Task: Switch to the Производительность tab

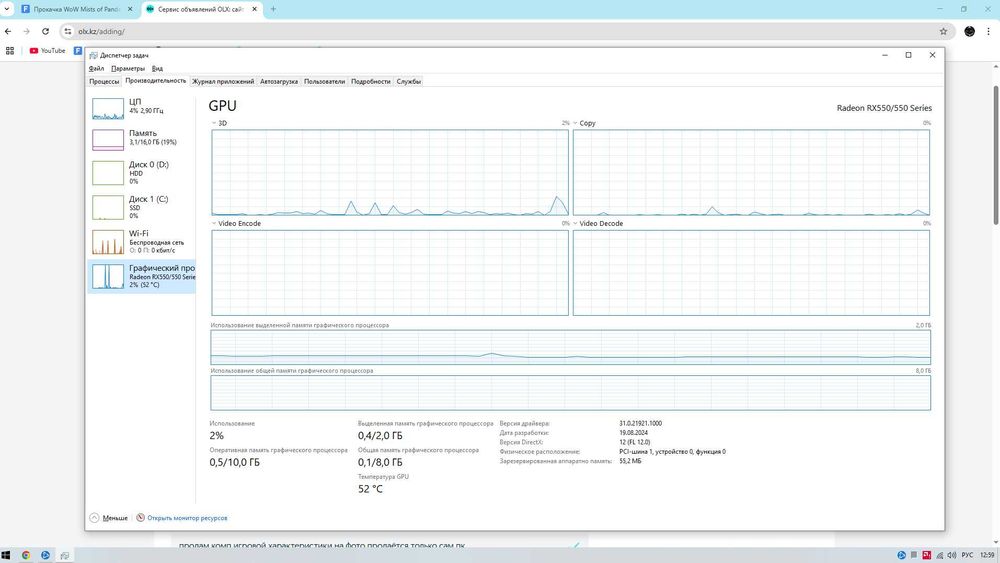Action: [156, 81]
